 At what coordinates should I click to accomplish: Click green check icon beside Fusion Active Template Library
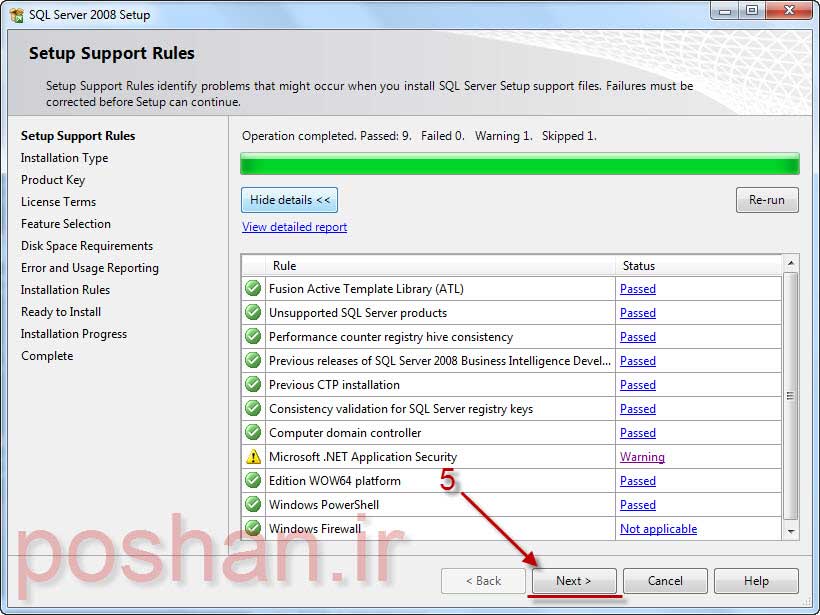pyautogui.click(x=253, y=289)
